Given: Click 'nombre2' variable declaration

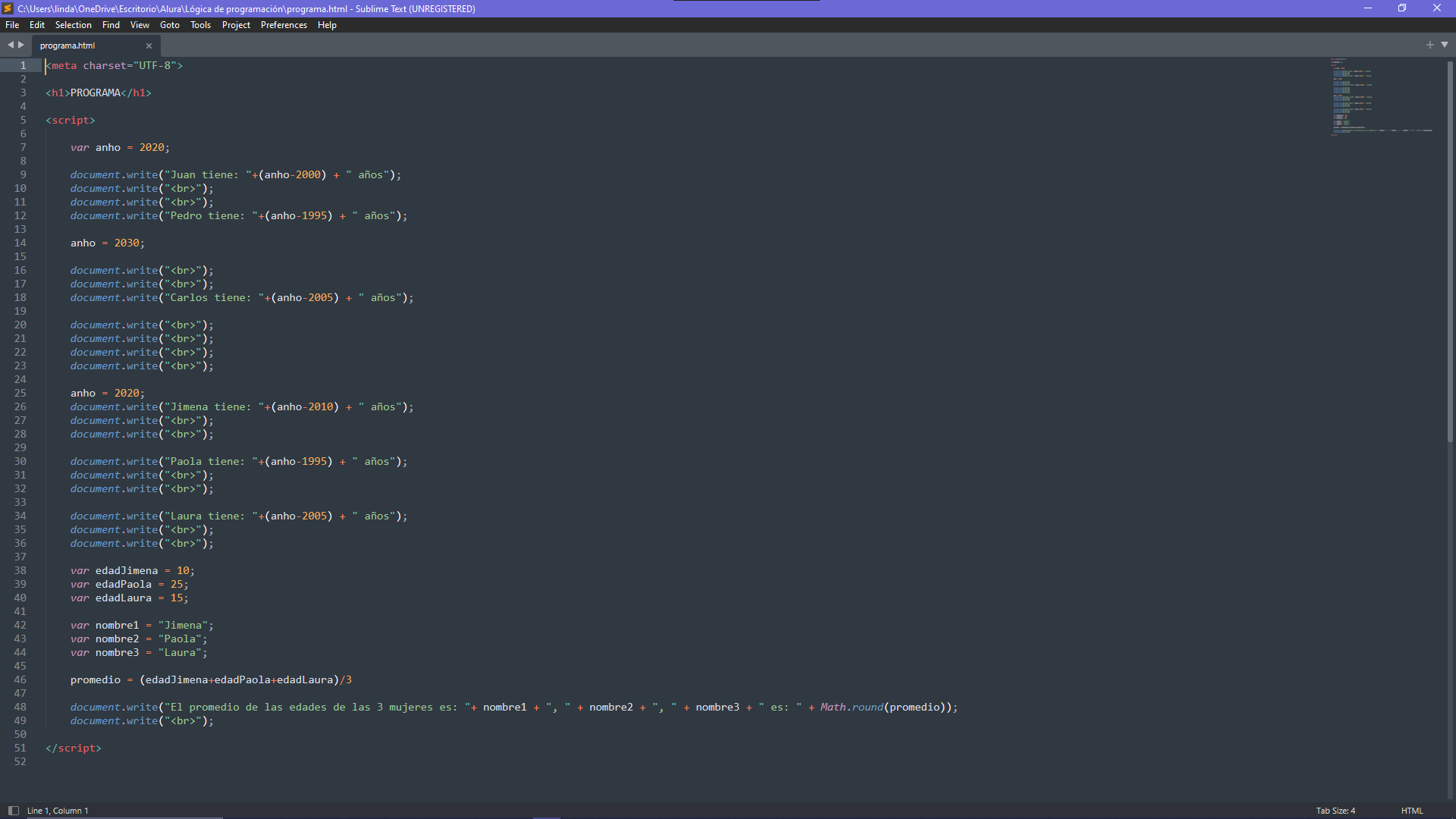Looking at the screenshot, I should [x=139, y=639].
